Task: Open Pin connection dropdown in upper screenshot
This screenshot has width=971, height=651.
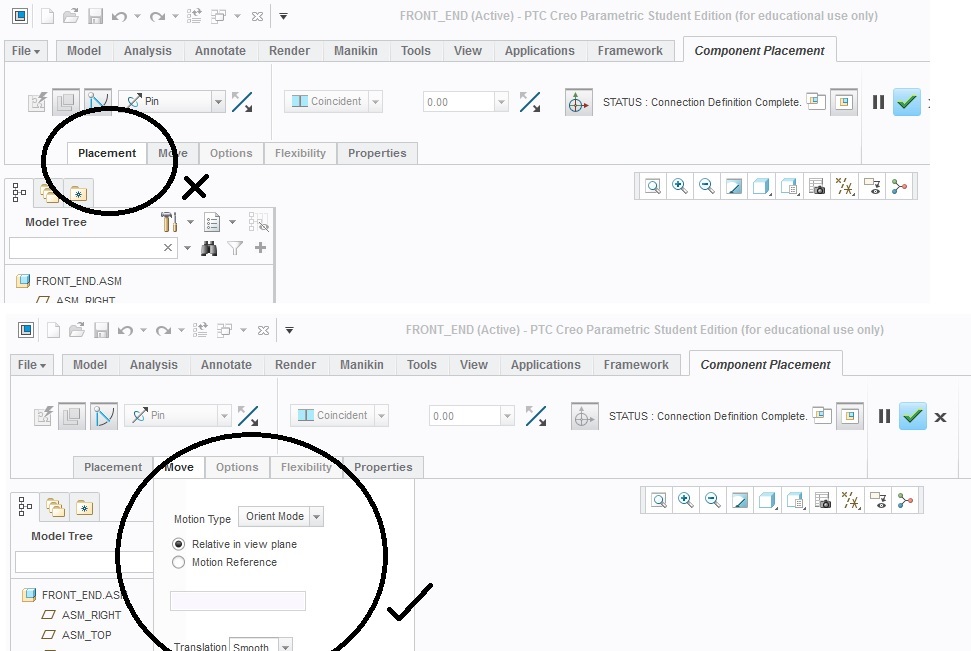Action: 218,102
